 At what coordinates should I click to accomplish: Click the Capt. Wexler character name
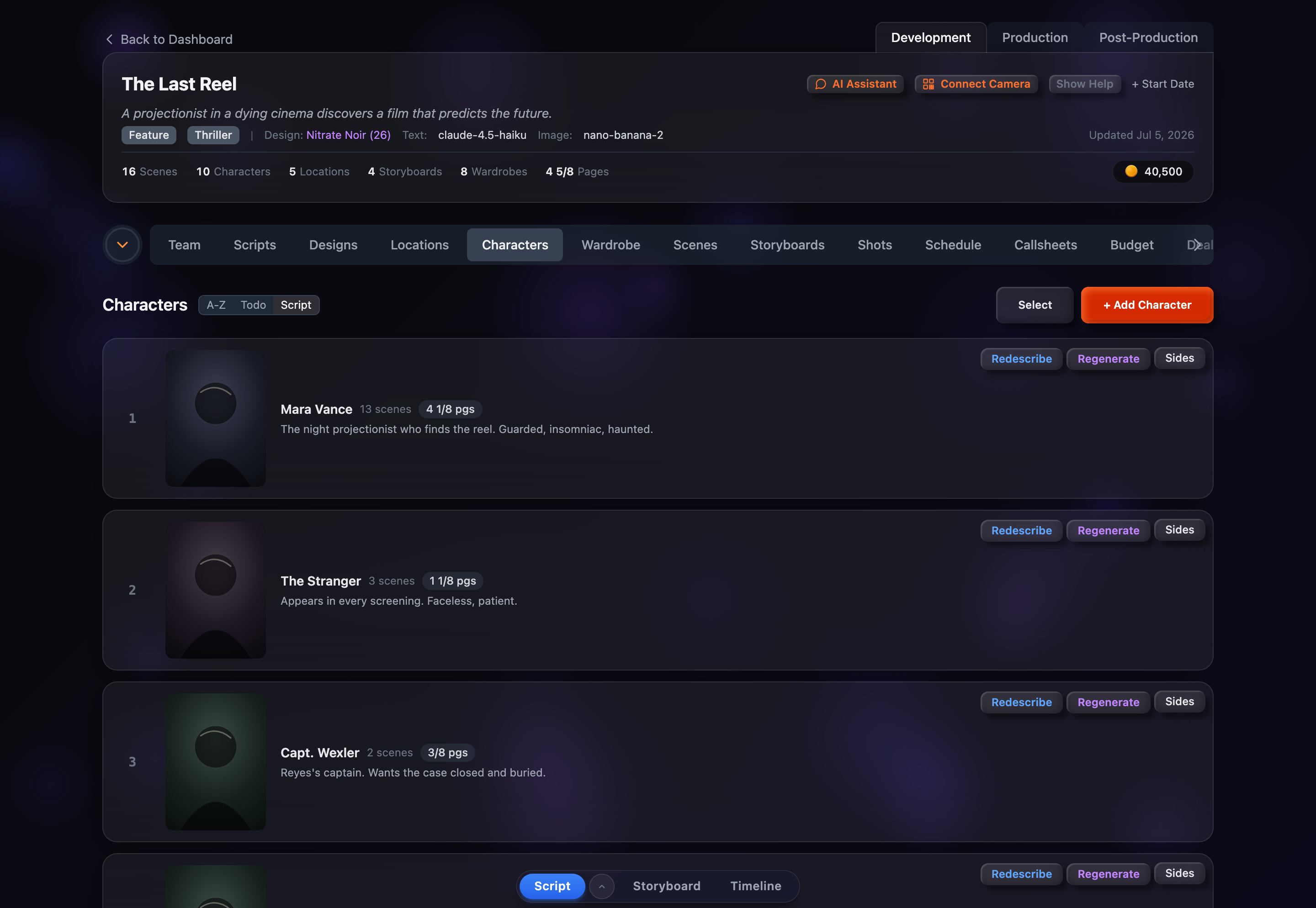click(320, 753)
